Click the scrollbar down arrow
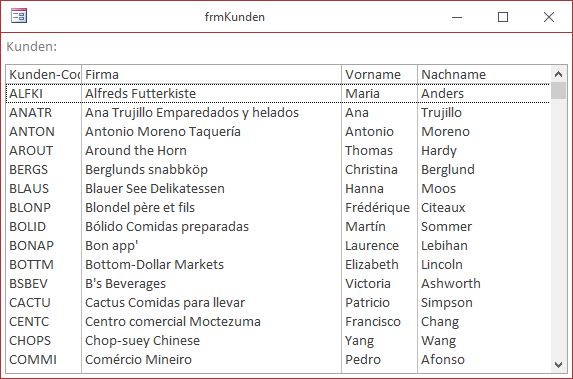The height and width of the screenshot is (379, 573). (558, 364)
